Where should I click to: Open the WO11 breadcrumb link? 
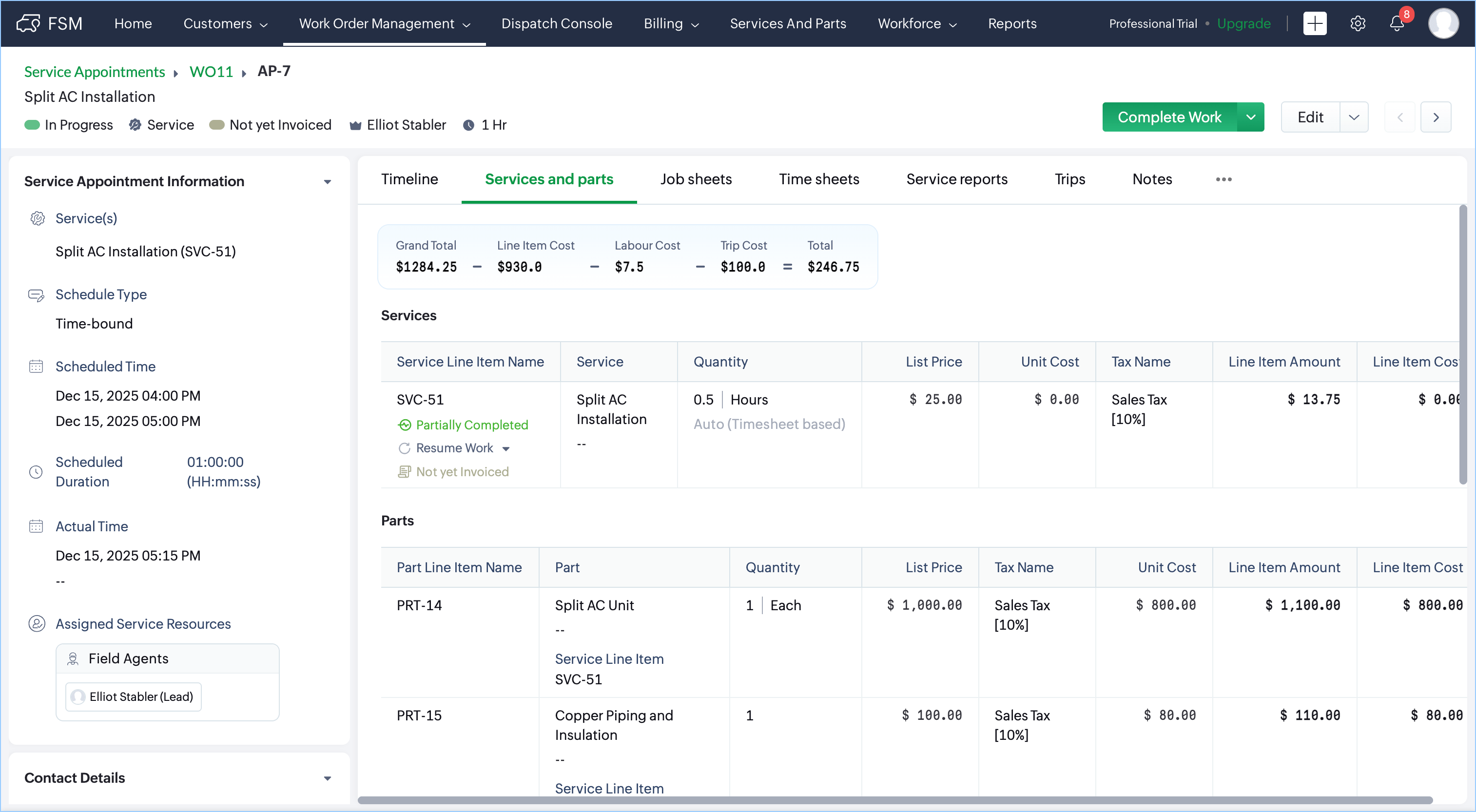(x=211, y=72)
